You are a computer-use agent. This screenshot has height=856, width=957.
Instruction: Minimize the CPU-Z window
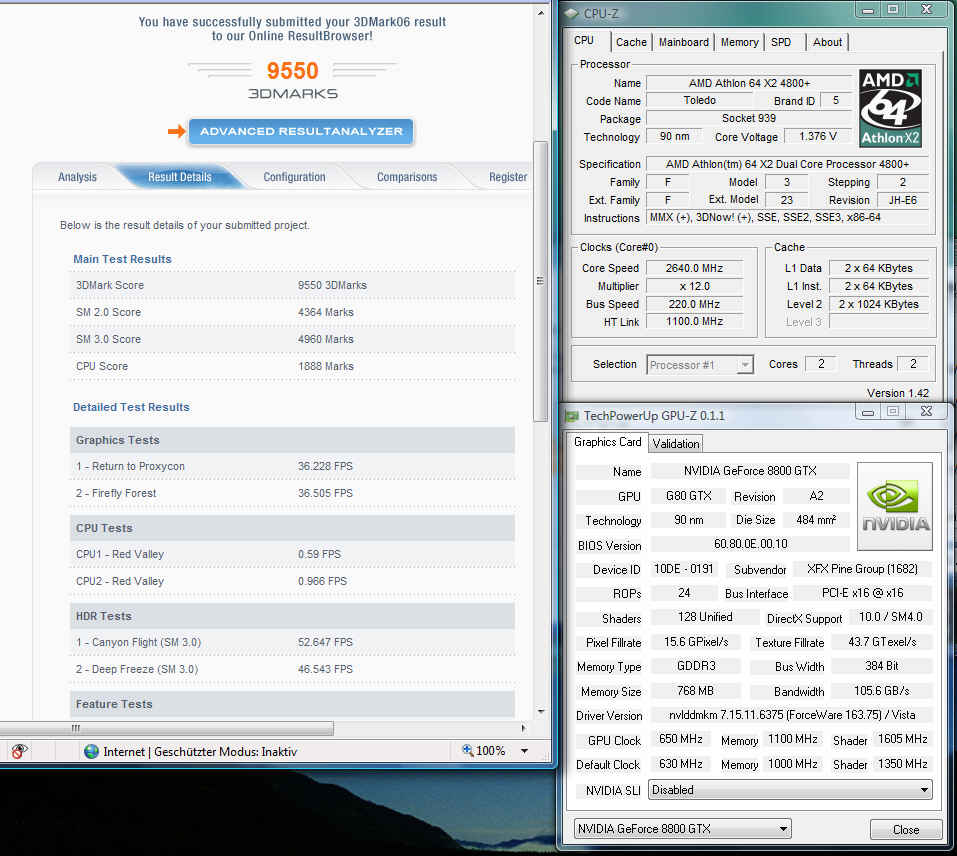pos(867,10)
